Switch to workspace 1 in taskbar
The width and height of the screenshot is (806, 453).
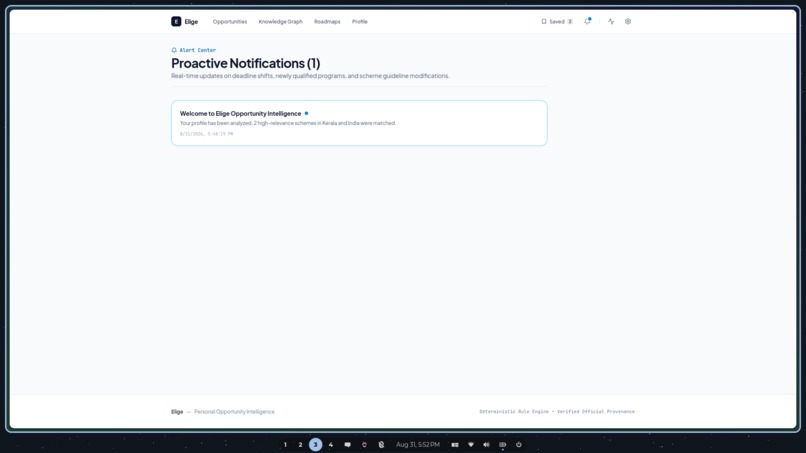click(x=285, y=445)
